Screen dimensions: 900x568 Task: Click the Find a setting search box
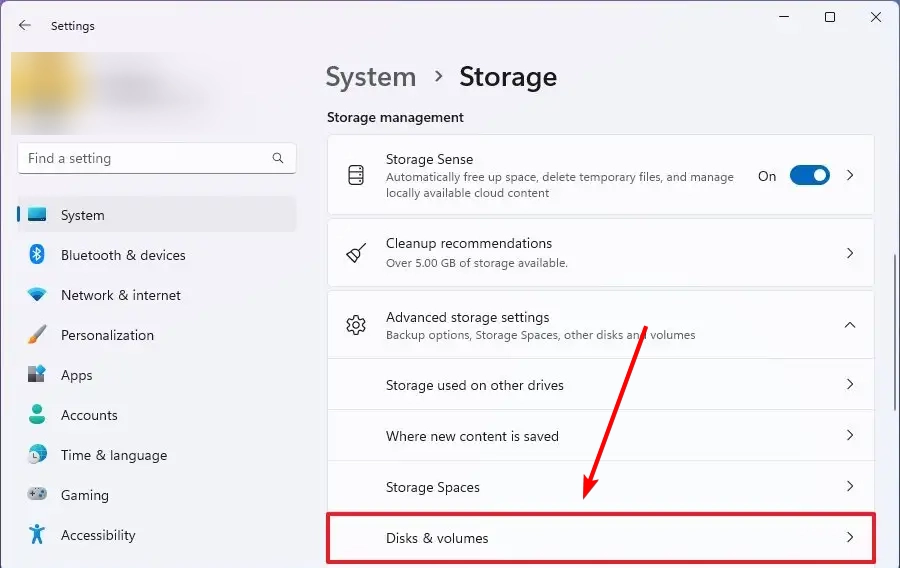(157, 158)
